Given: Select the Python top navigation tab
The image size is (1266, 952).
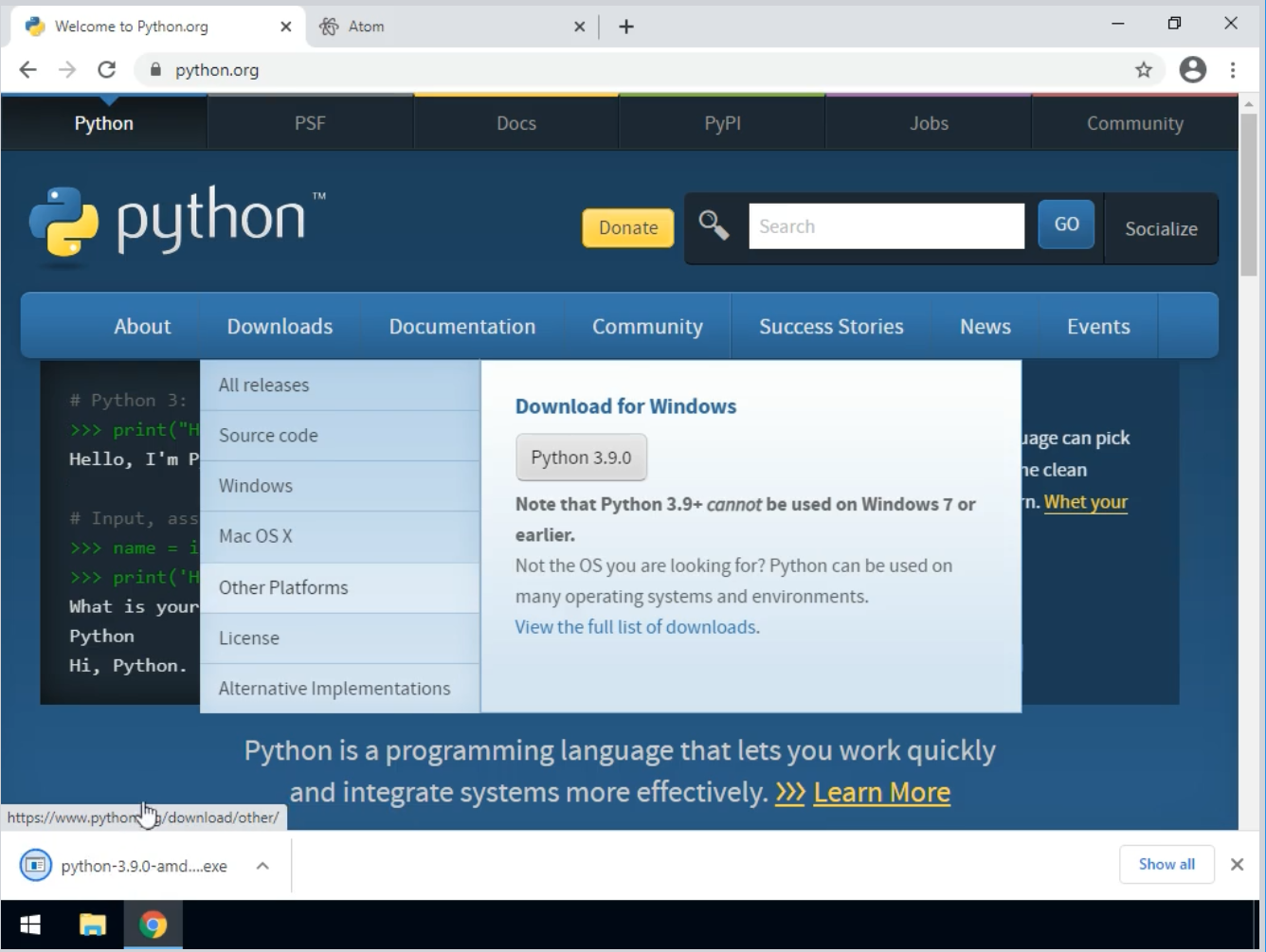Looking at the screenshot, I should [104, 123].
